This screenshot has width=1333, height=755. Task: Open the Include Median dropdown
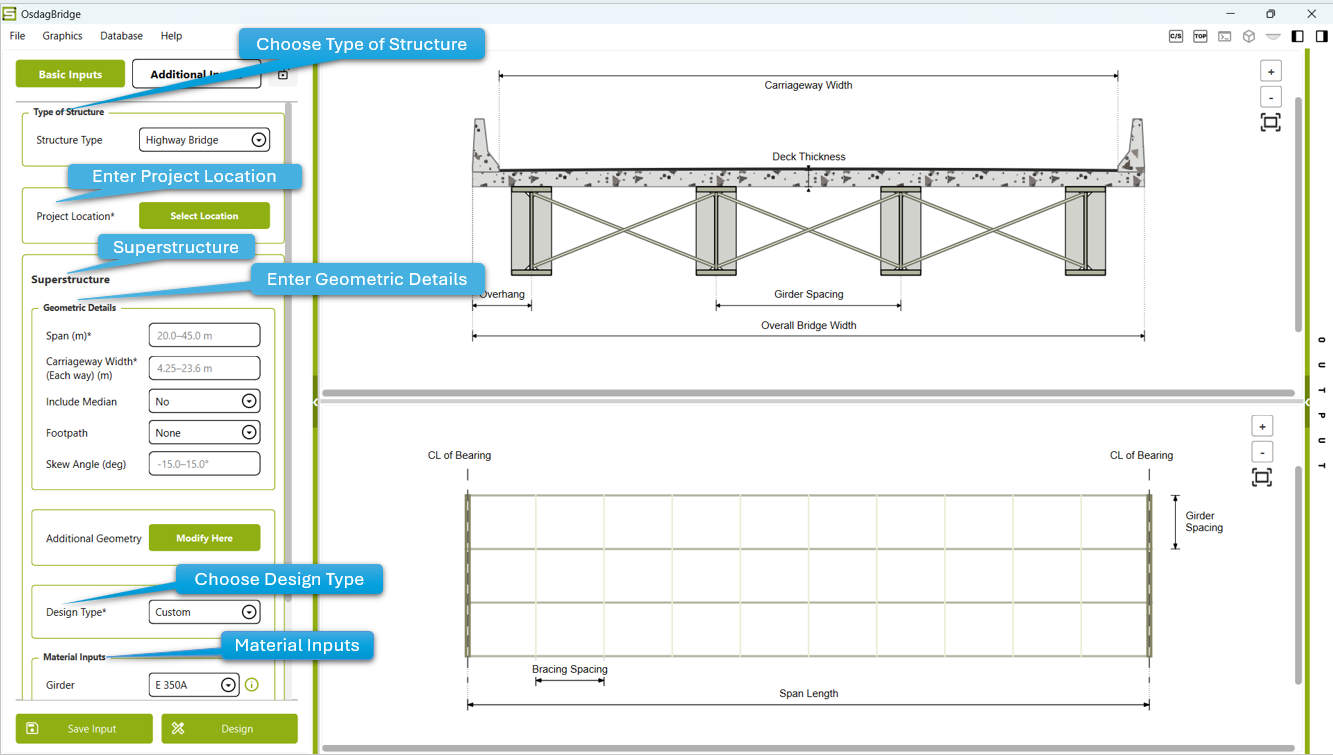tap(204, 401)
